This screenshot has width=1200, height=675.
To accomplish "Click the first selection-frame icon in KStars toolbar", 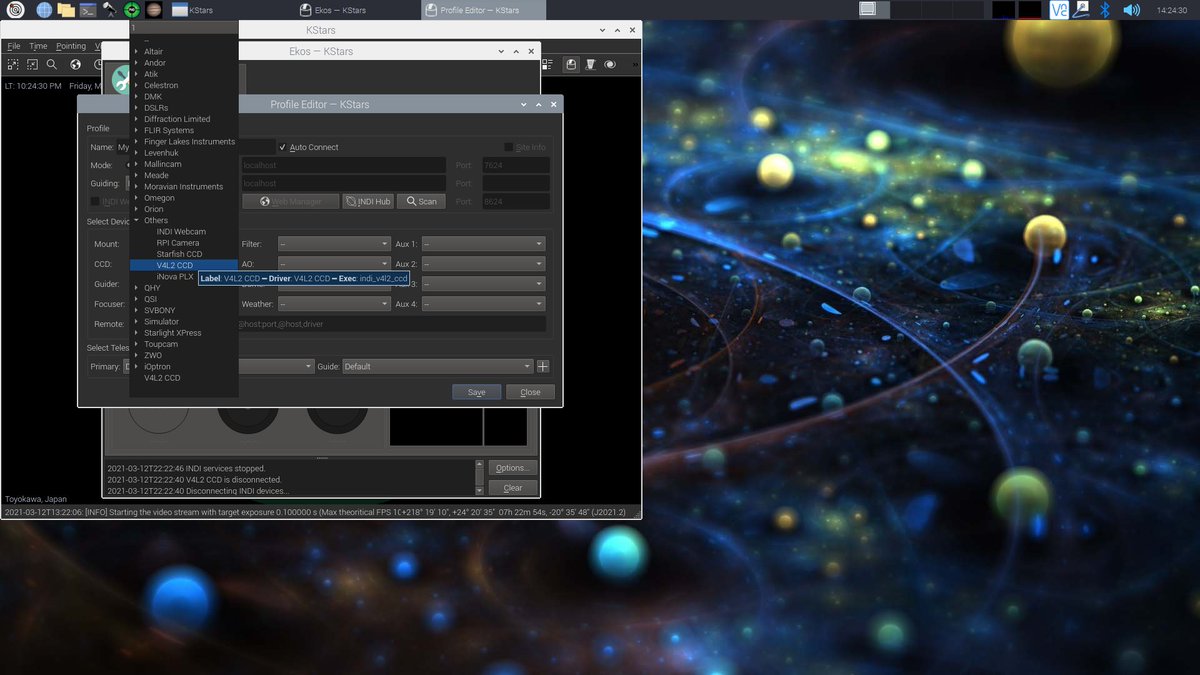I will pyautogui.click(x=13, y=64).
